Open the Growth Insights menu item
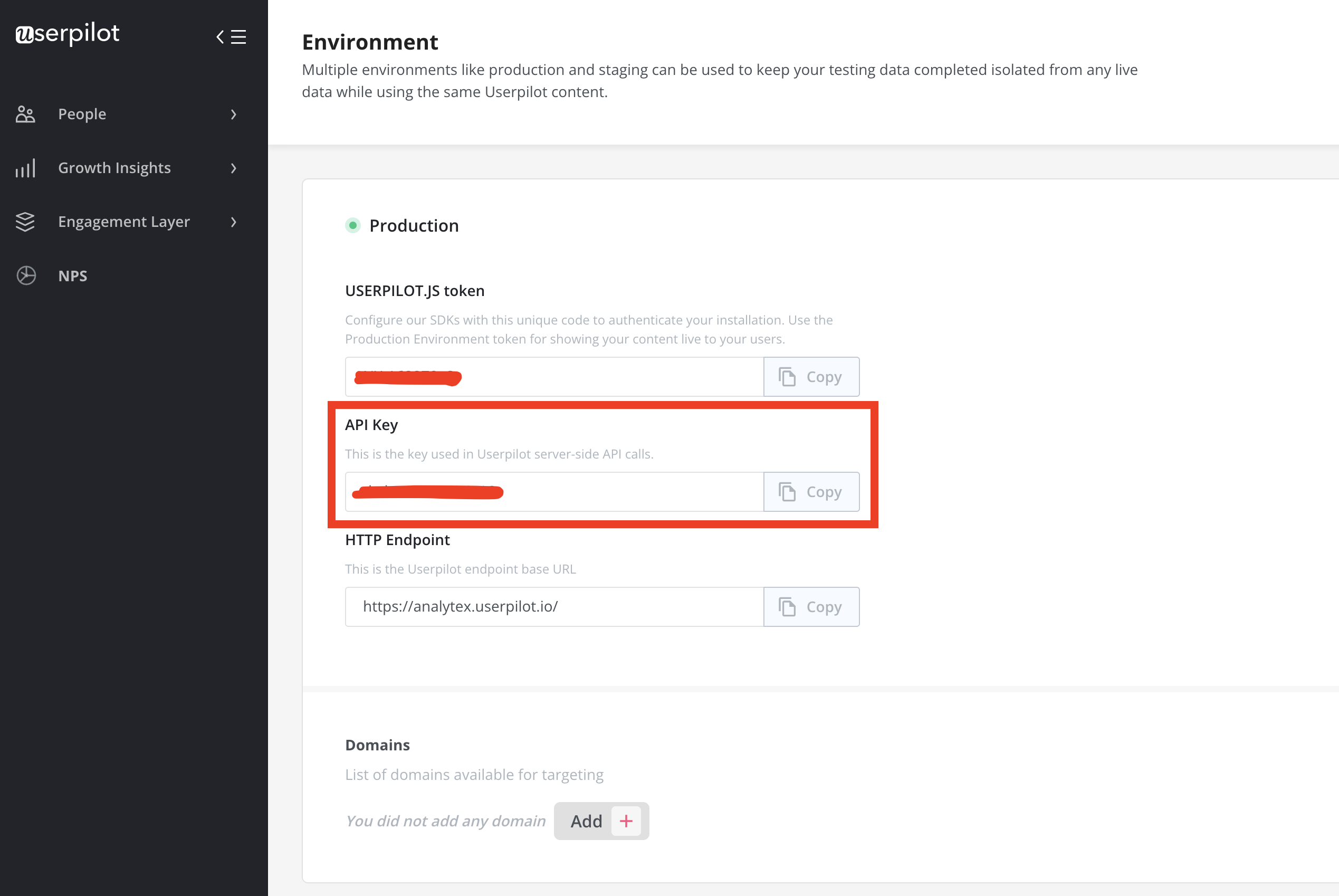This screenshot has width=1339, height=896. point(114,168)
